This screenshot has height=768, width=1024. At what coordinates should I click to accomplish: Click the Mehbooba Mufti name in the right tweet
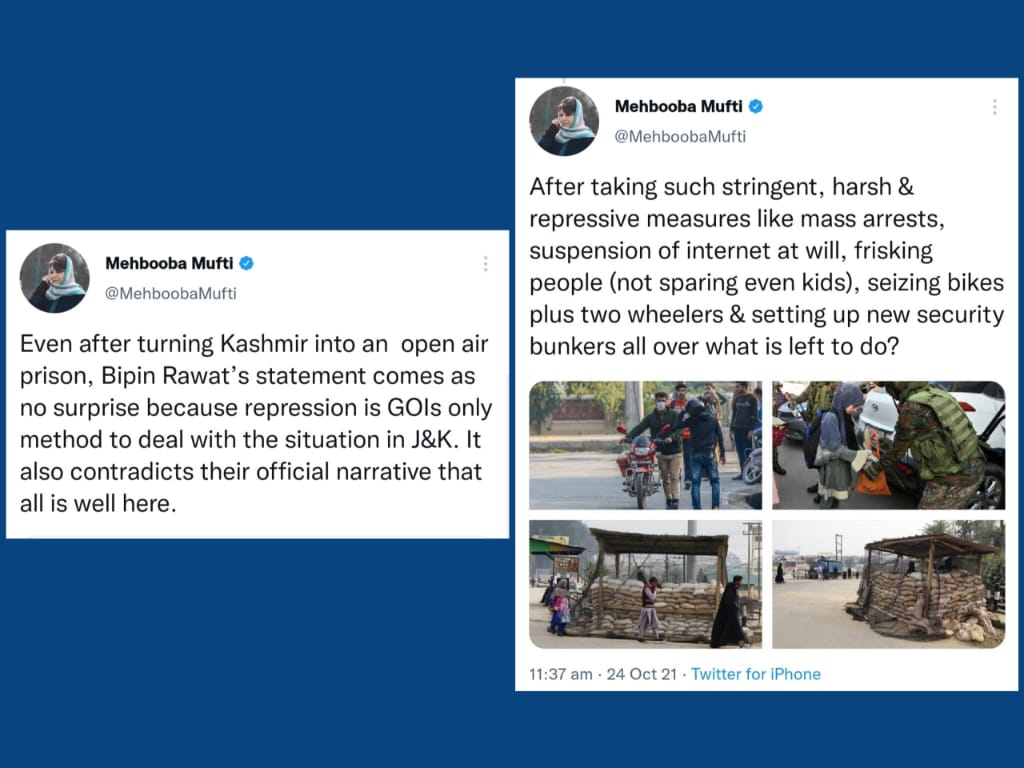(x=679, y=106)
